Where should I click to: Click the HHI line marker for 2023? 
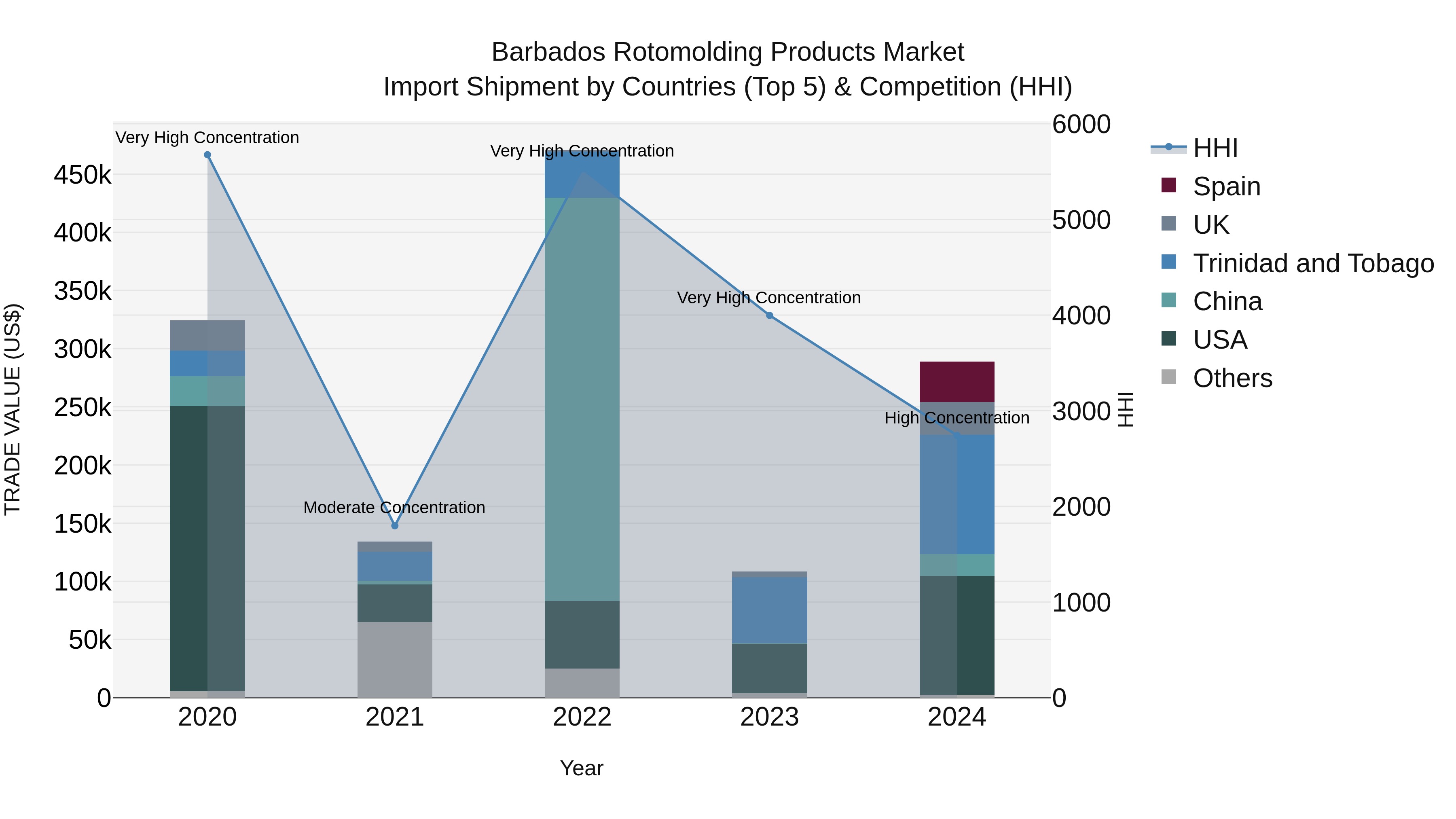(x=769, y=315)
